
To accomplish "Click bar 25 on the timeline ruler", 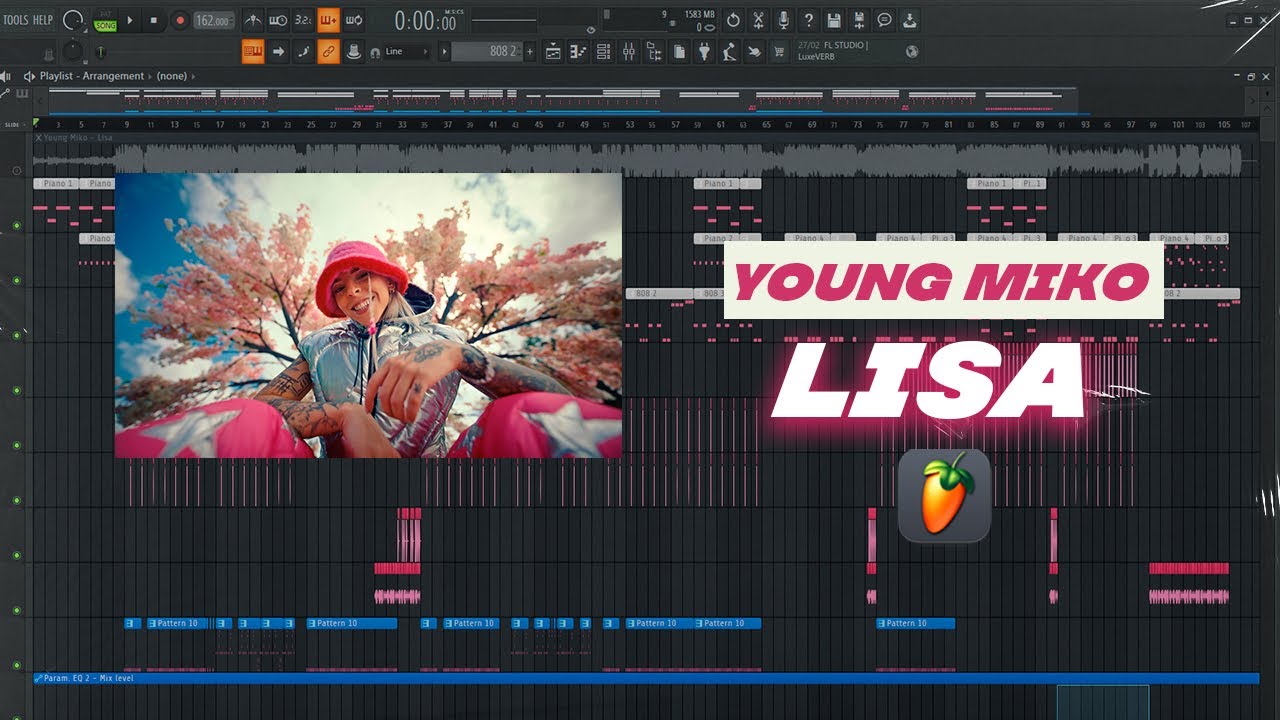I will tap(311, 125).
